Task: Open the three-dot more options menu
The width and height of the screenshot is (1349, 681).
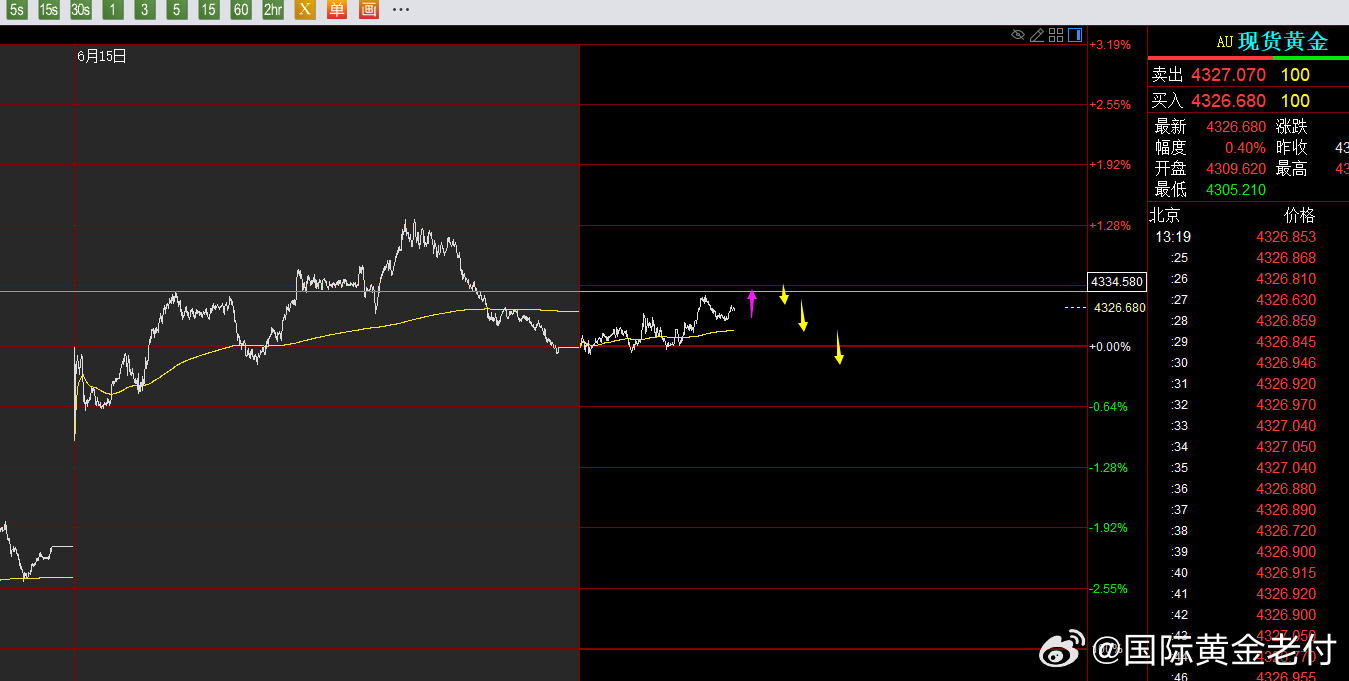Action: click(401, 10)
